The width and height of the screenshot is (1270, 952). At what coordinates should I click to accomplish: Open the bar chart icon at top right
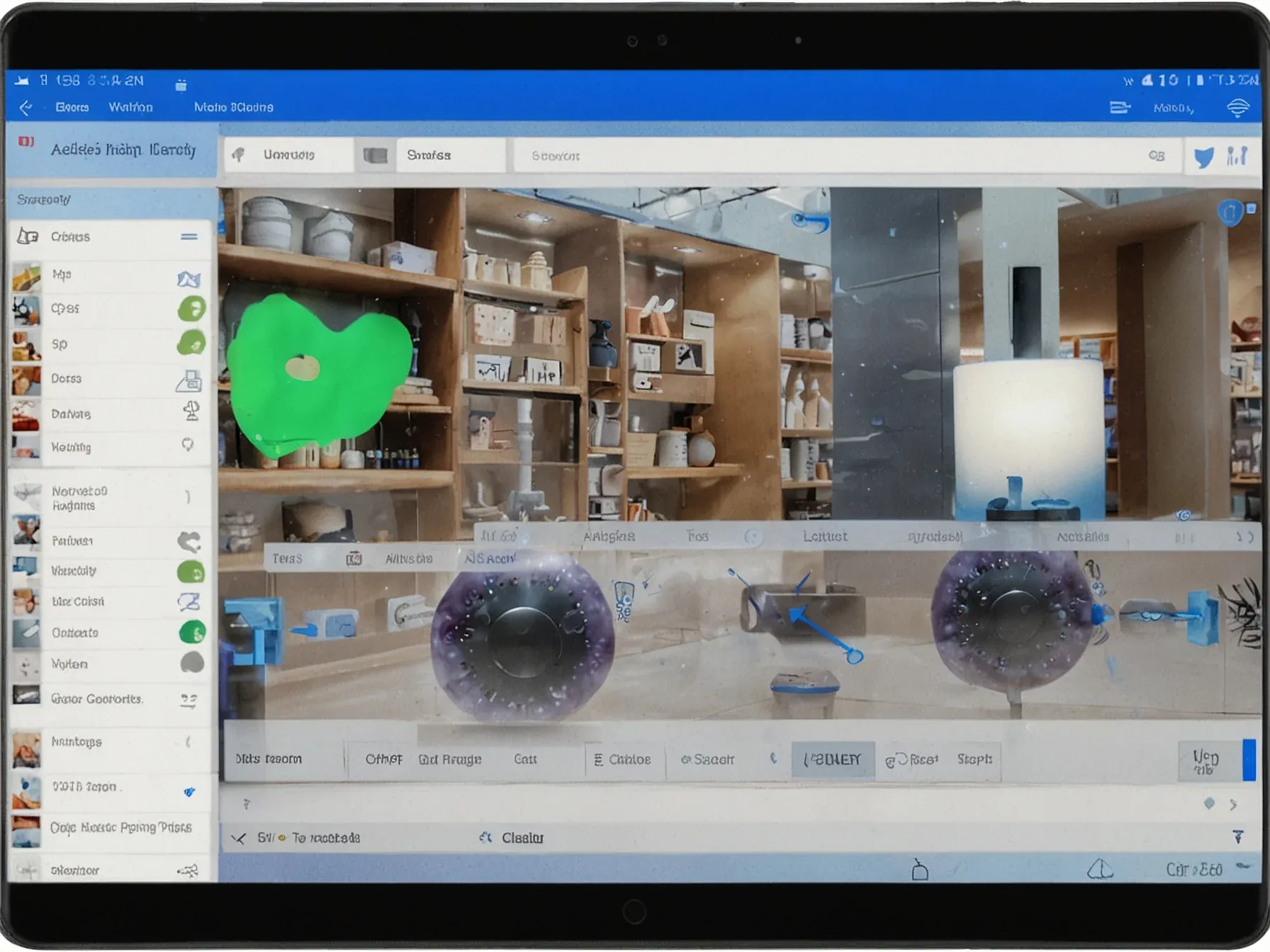(1237, 156)
